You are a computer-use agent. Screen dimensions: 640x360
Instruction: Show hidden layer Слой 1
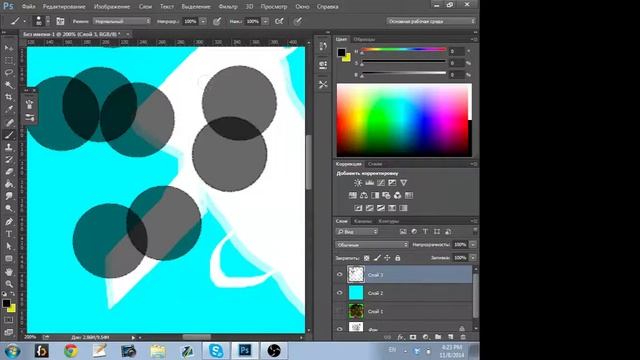coord(340,311)
